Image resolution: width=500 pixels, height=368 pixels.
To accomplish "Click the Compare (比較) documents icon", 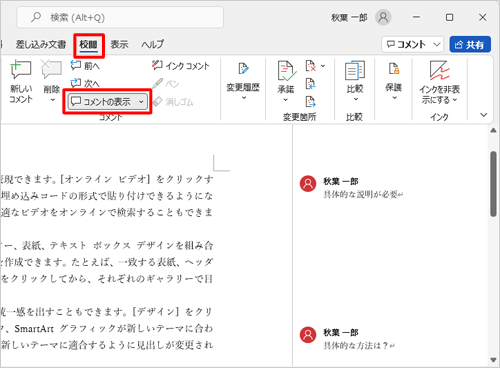I will coord(355,70).
